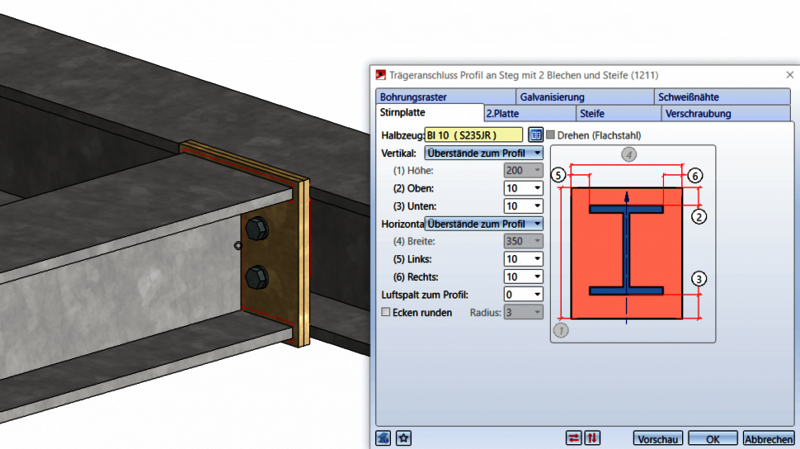Viewport: 800px width, 449px height.
Task: Click the vertical swap arrows icon
Action: (x=591, y=438)
